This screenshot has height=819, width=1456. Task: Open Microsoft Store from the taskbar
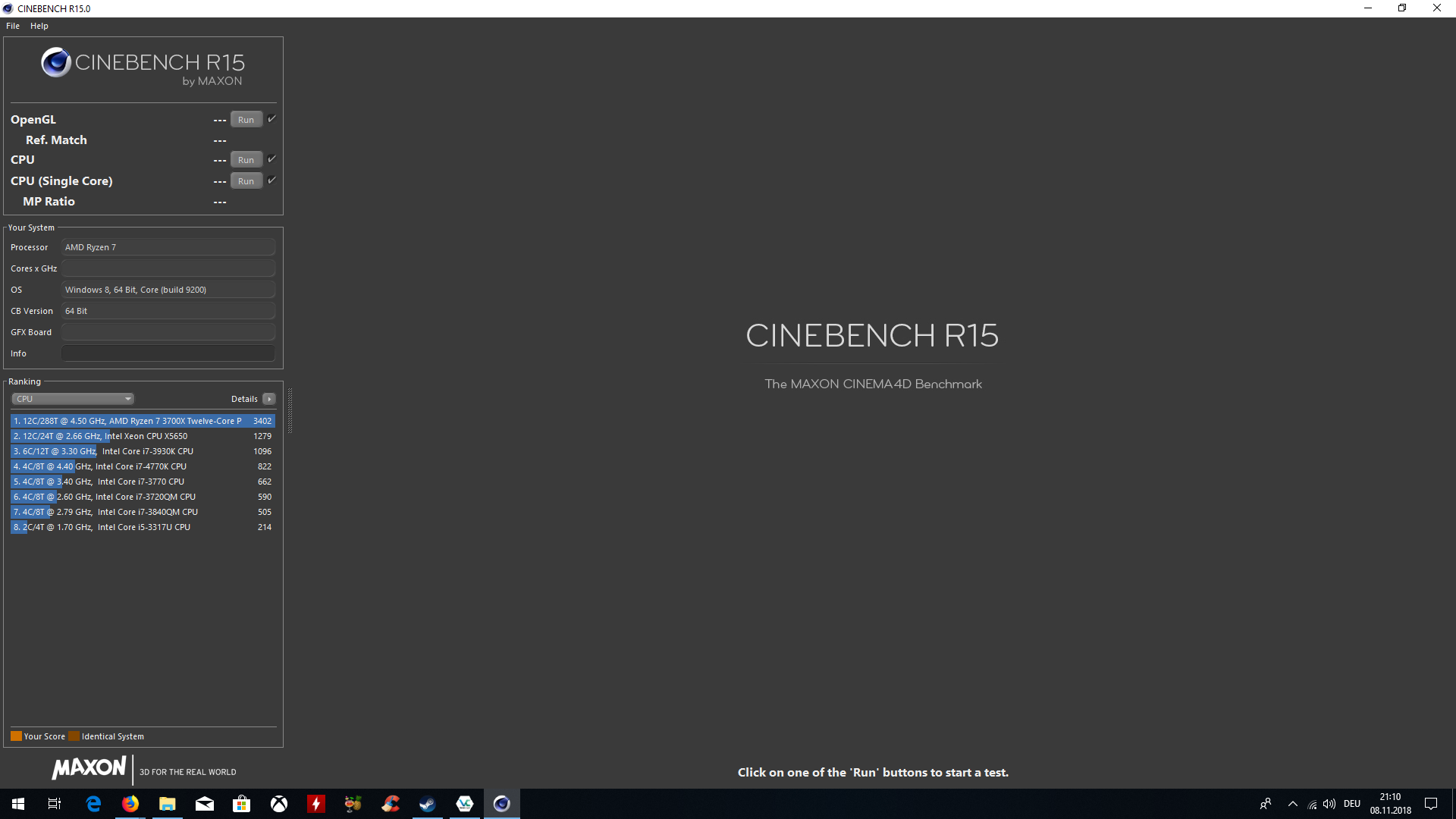click(x=242, y=804)
